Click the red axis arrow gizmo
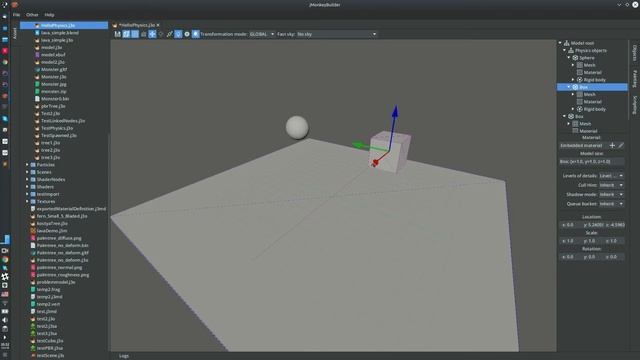Viewport: 640px width, 360px height. 375,163
